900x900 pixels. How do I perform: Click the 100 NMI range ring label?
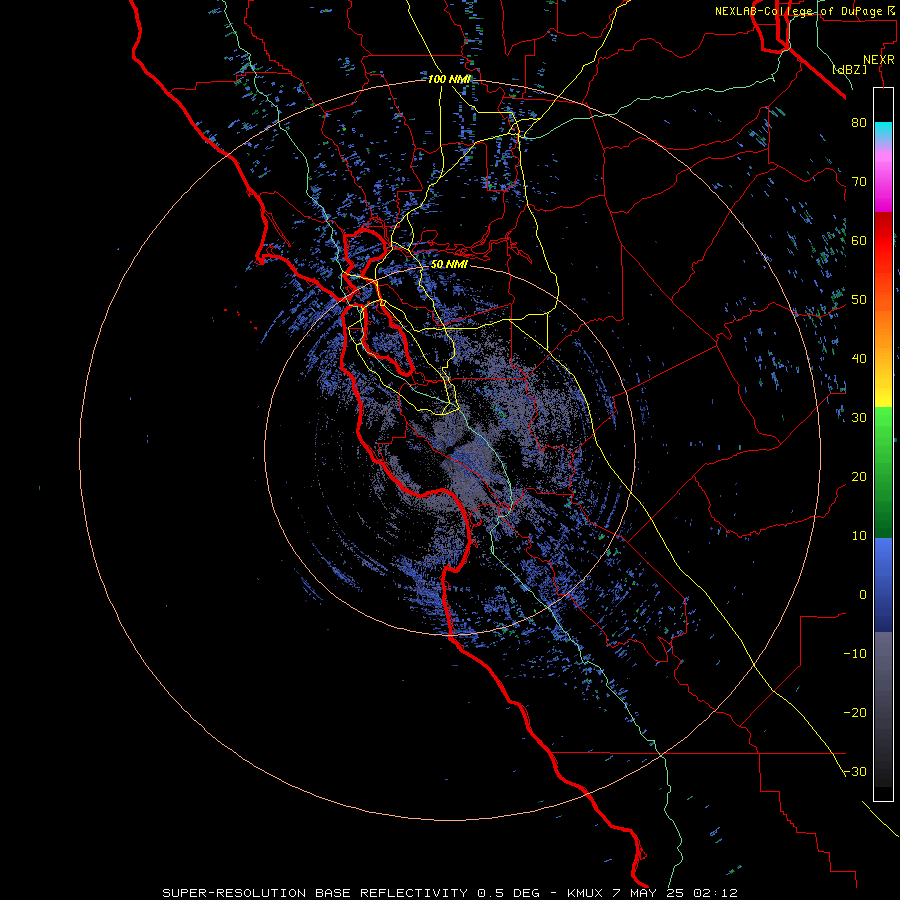(449, 79)
